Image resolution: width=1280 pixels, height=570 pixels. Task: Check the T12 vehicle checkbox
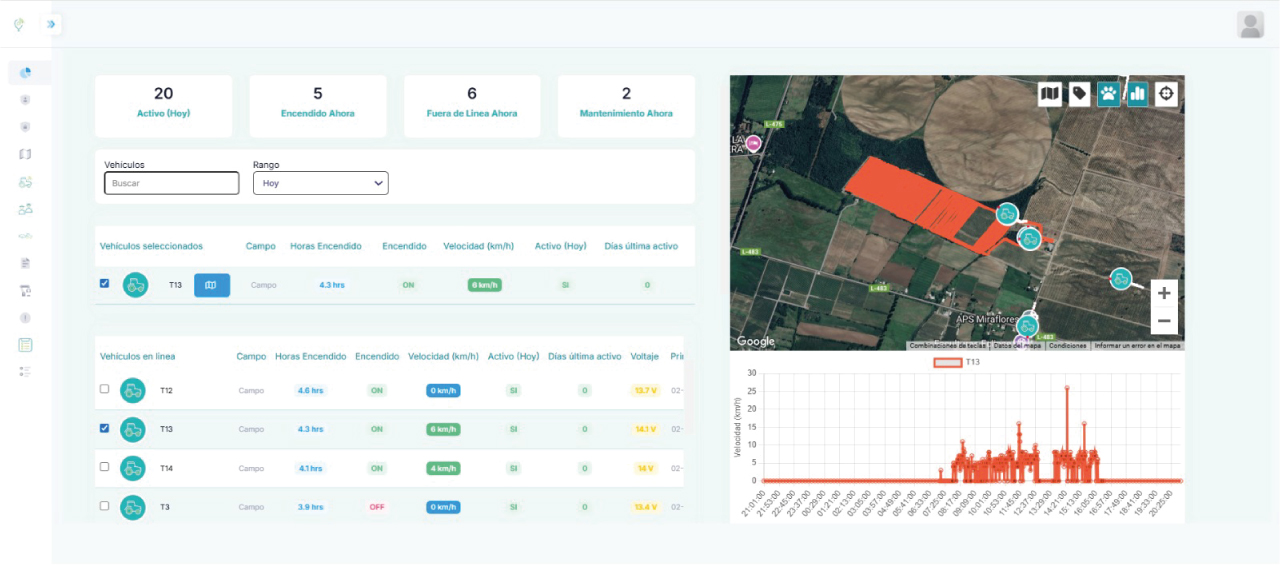tap(105, 389)
